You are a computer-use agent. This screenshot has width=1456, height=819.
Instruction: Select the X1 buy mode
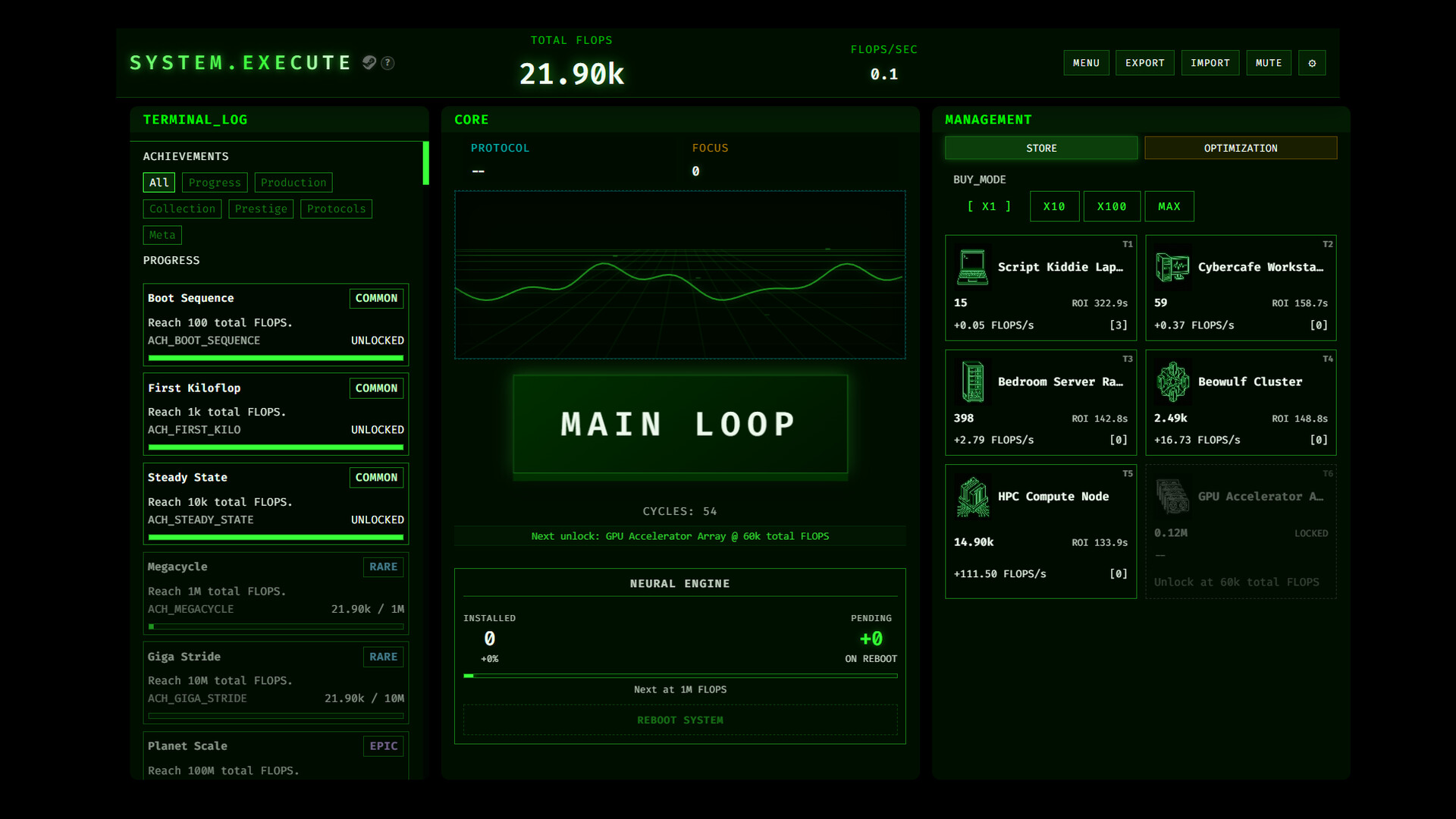click(x=989, y=206)
